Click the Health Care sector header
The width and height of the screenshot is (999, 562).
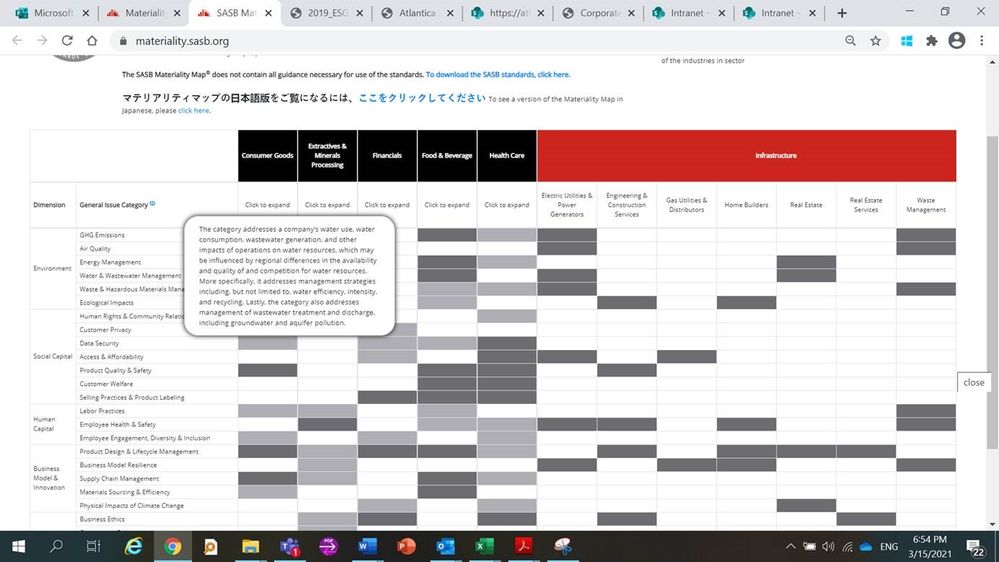[x=507, y=155]
